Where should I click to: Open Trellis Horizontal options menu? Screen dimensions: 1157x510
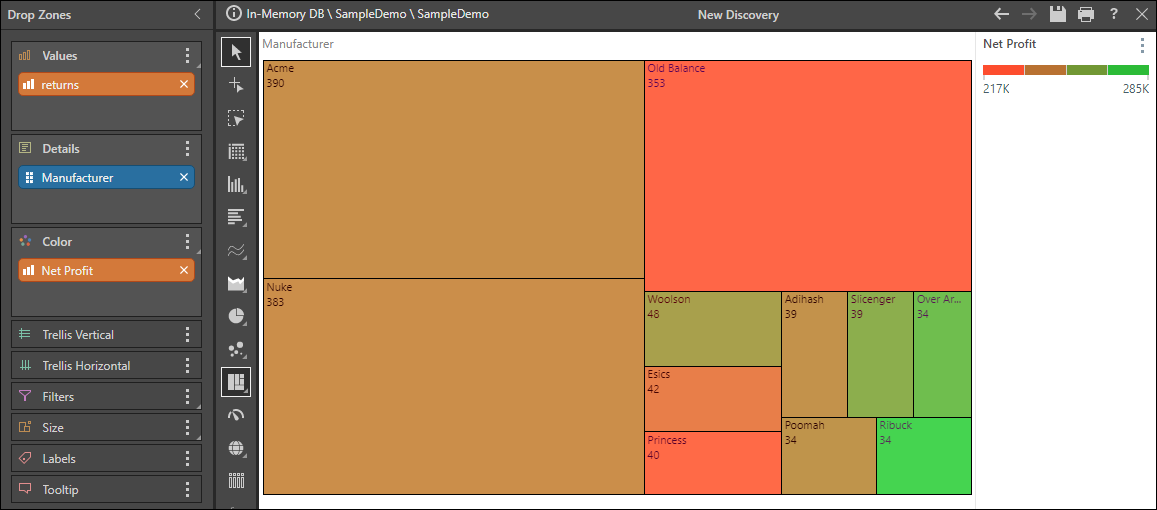187,365
